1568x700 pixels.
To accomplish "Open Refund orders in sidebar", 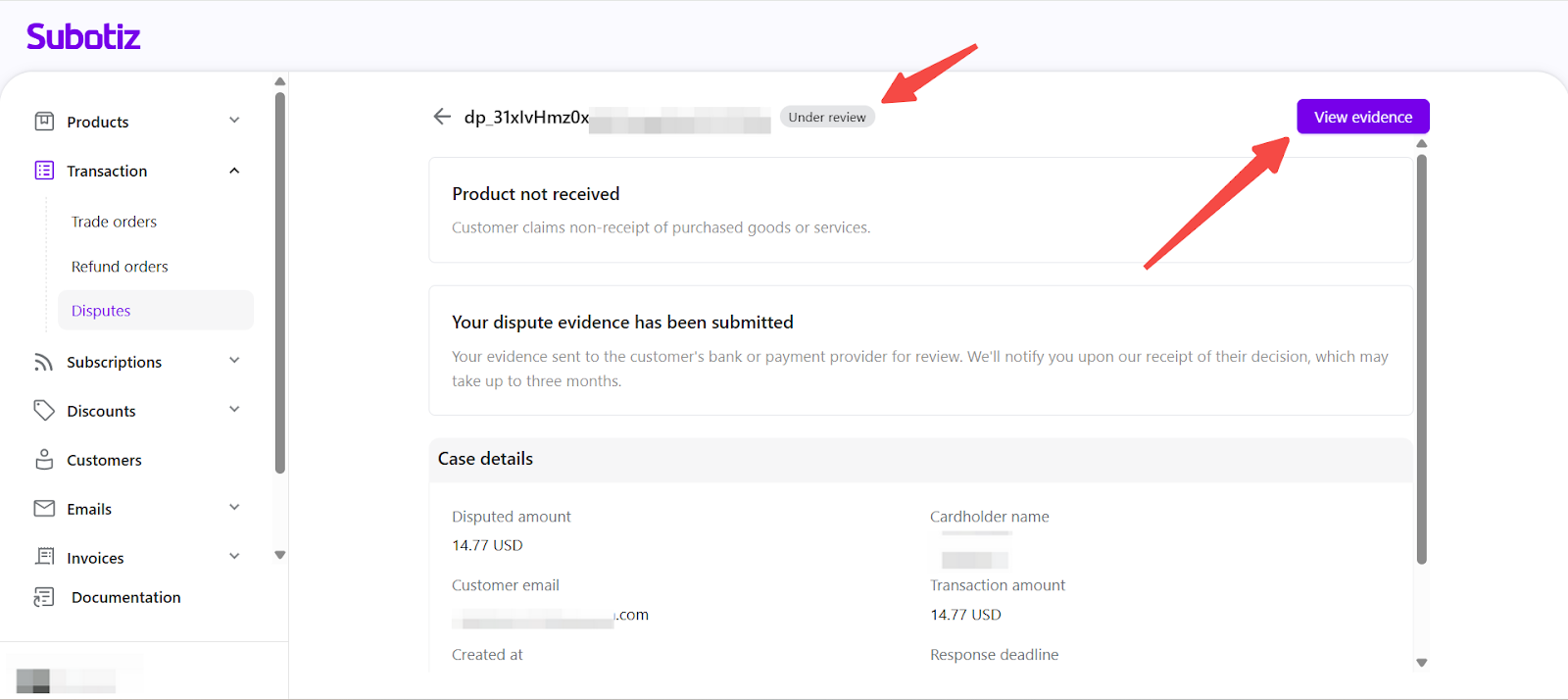I will [120, 267].
